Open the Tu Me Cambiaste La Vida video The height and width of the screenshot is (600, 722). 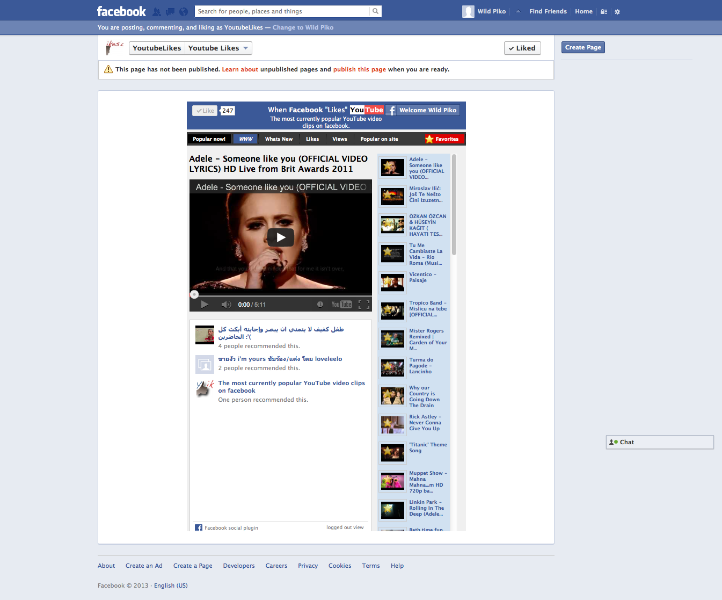coord(413,254)
